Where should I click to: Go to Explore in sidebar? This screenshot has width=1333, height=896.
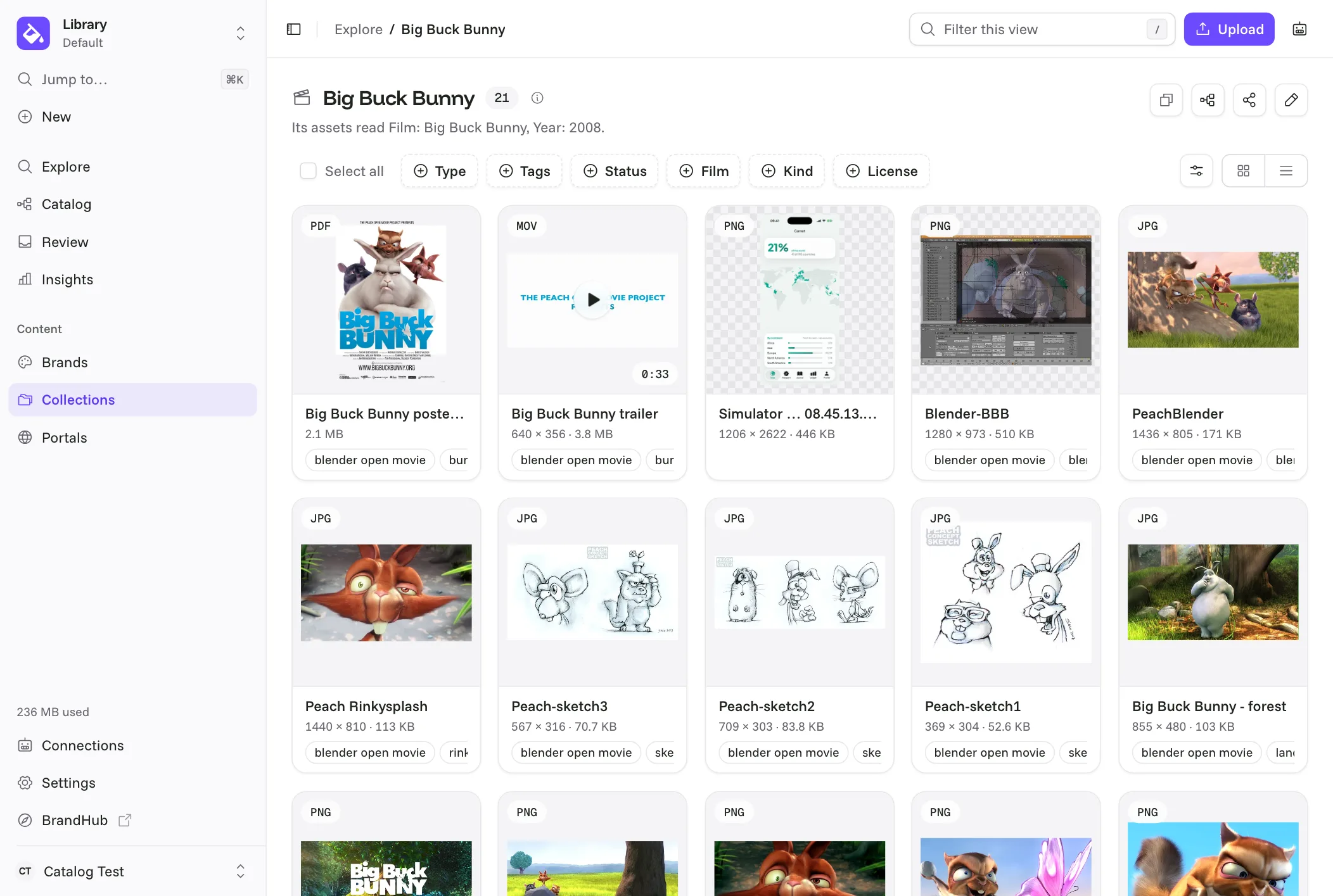133,167
